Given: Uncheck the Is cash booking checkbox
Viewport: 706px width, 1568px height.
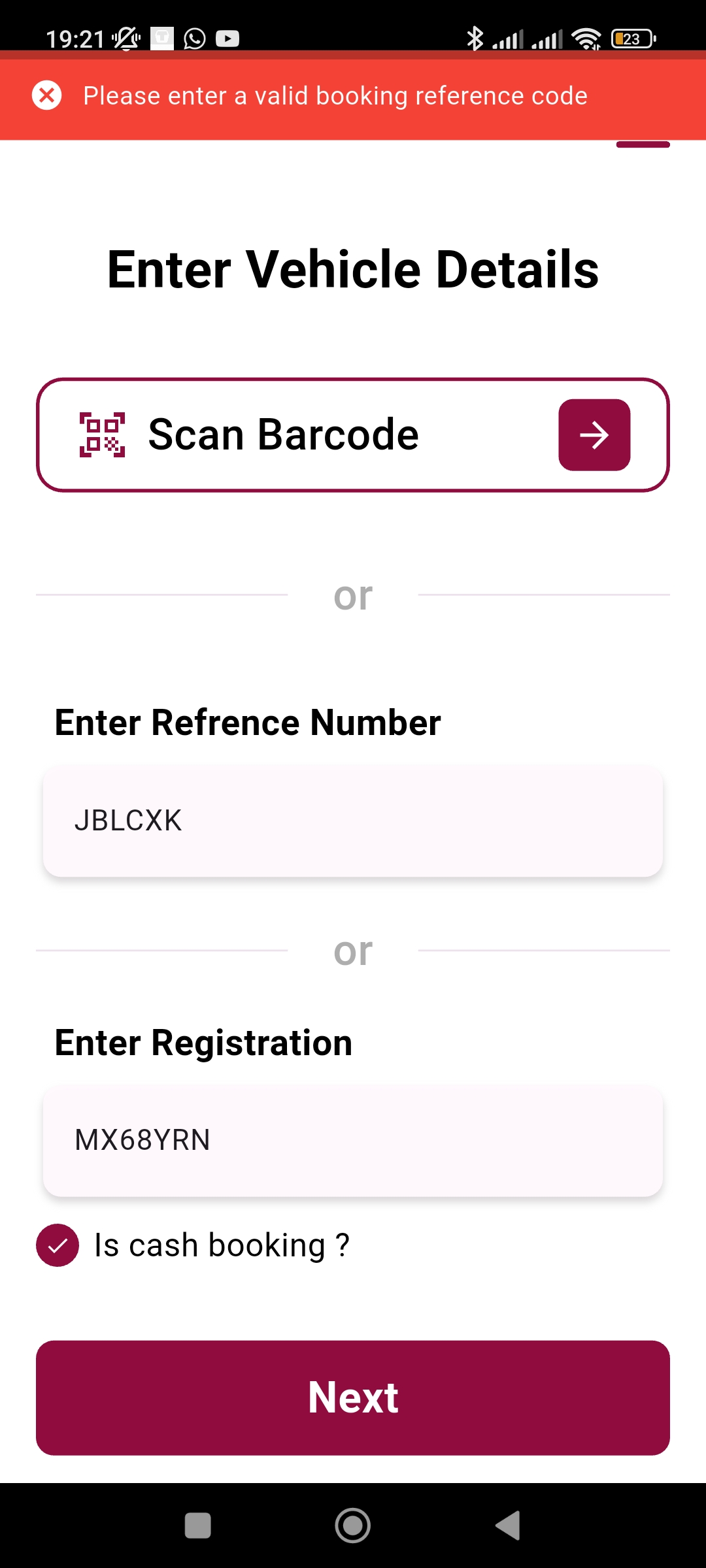Looking at the screenshot, I should (58, 1245).
